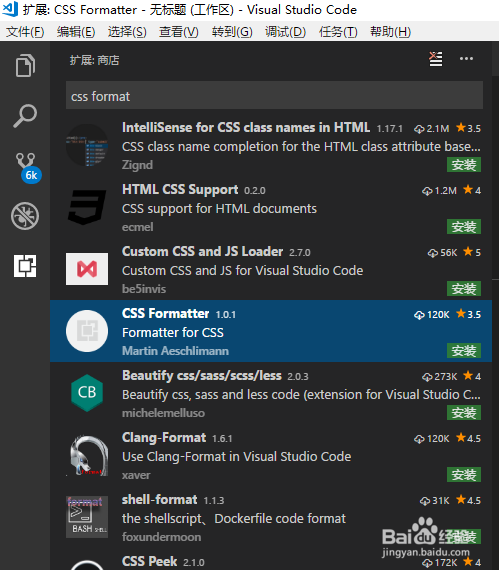The width and height of the screenshot is (499, 570).
Task: Install the CSS Formatter extension
Action: tap(464, 351)
